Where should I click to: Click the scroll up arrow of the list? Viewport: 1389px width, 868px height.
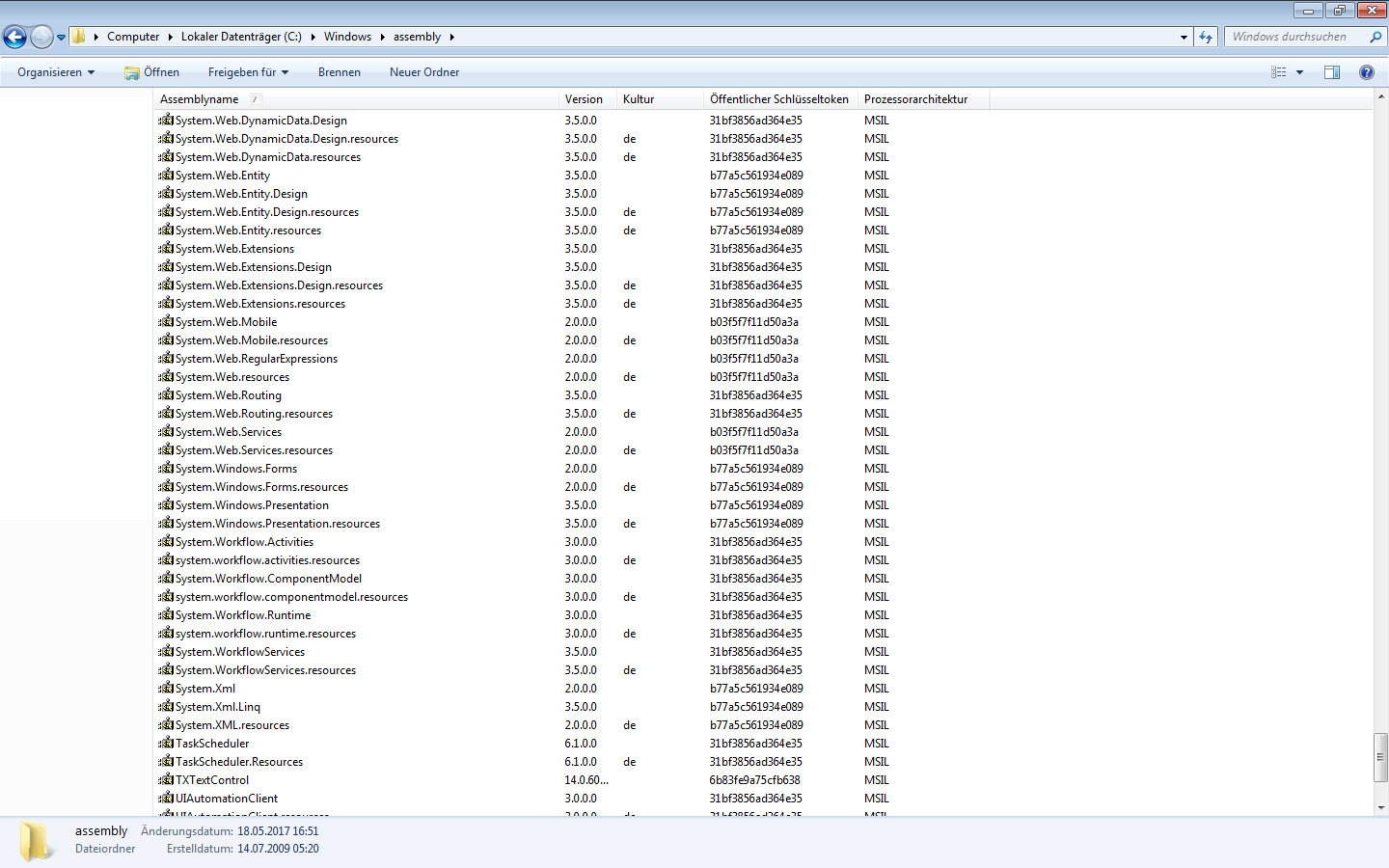click(1381, 97)
